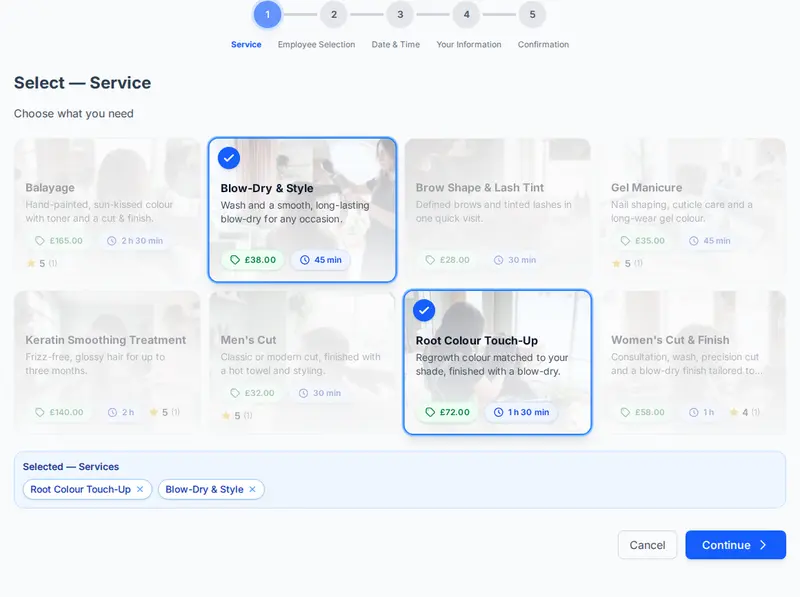Uncheck the Root Colour Touch-Up checkmark
This screenshot has height=597, width=800.
[423, 310]
